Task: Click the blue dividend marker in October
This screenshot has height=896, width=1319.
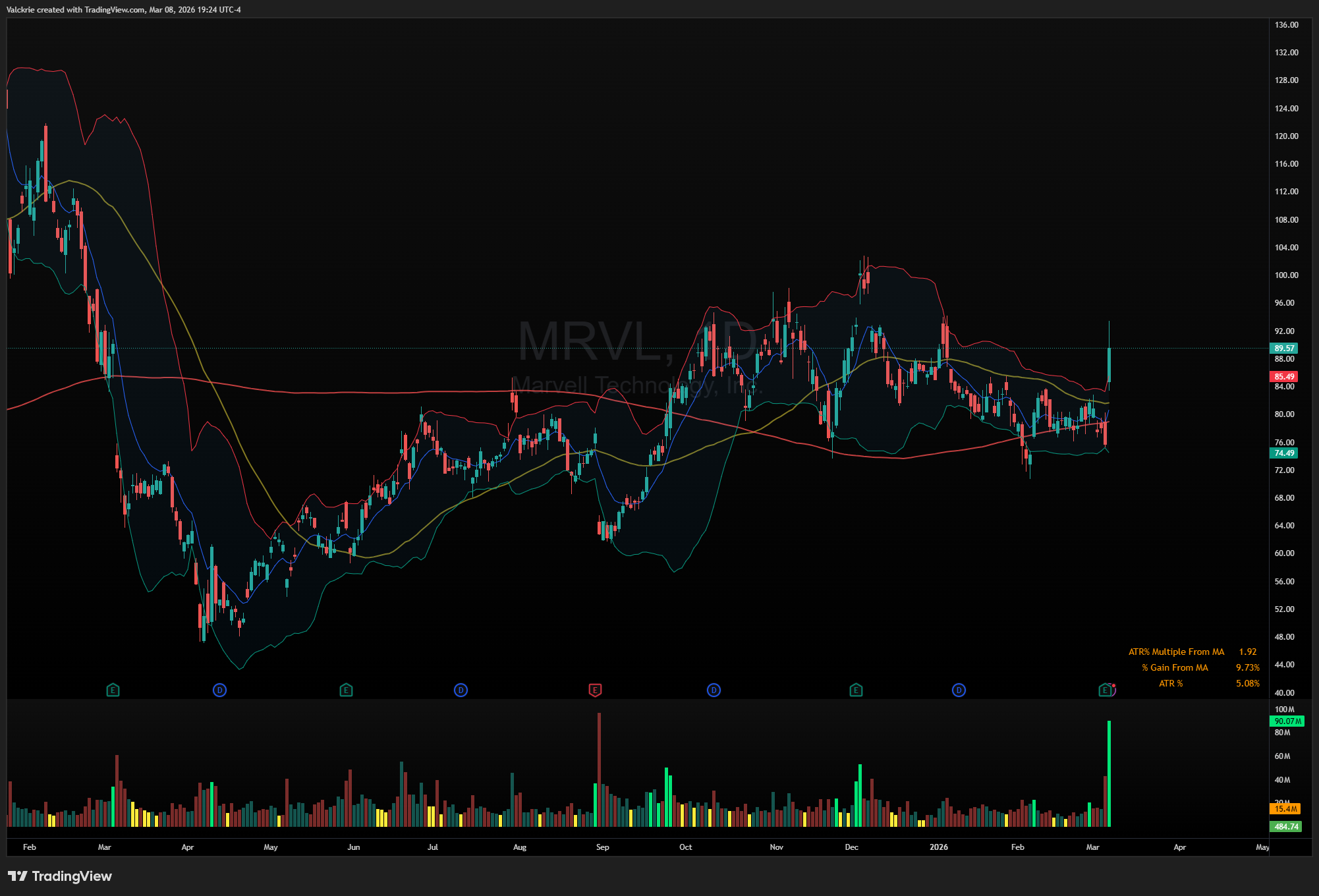Action: 714,690
